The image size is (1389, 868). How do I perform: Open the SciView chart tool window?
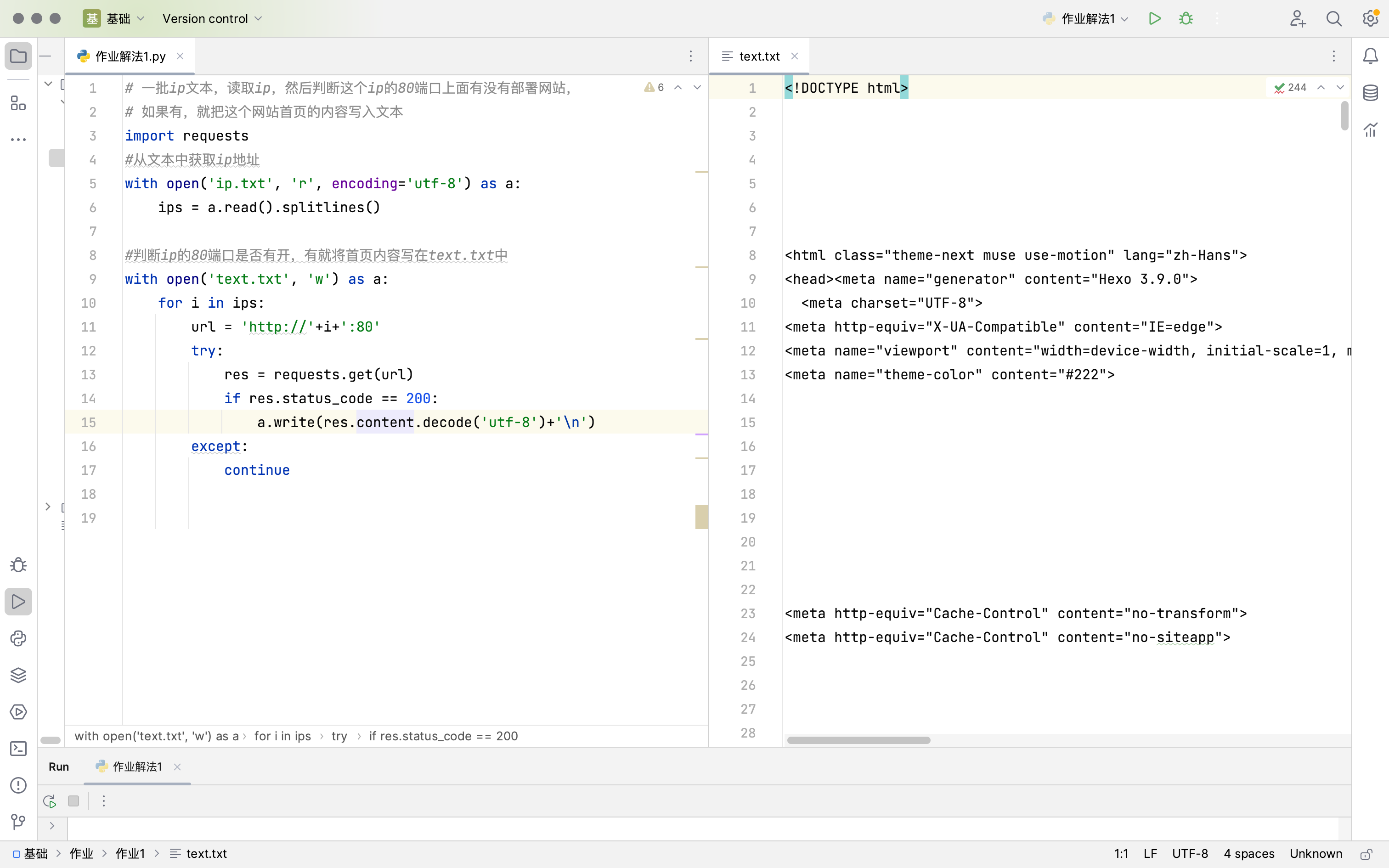(x=1371, y=130)
